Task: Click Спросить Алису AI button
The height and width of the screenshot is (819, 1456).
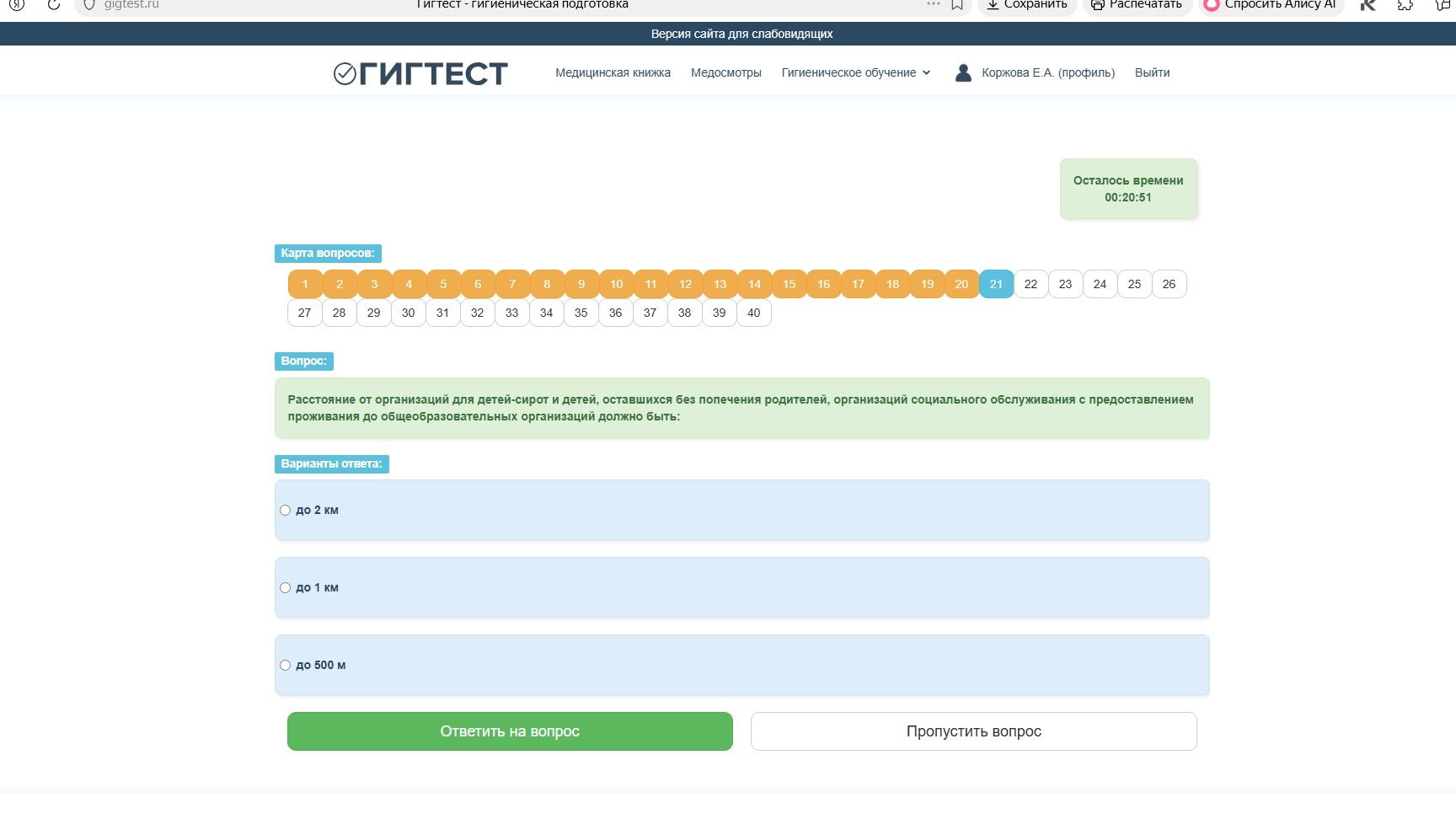Action: [1271, 4]
